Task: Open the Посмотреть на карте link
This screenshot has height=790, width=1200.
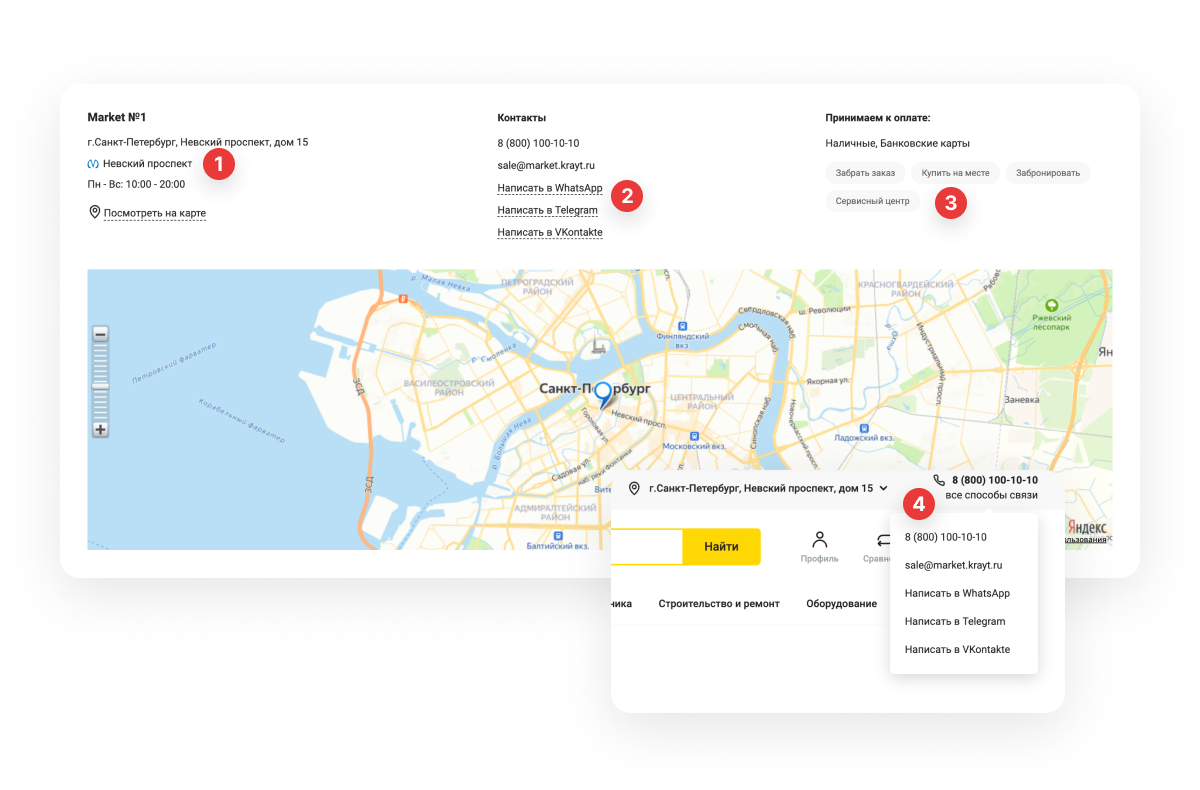Action: pos(155,213)
